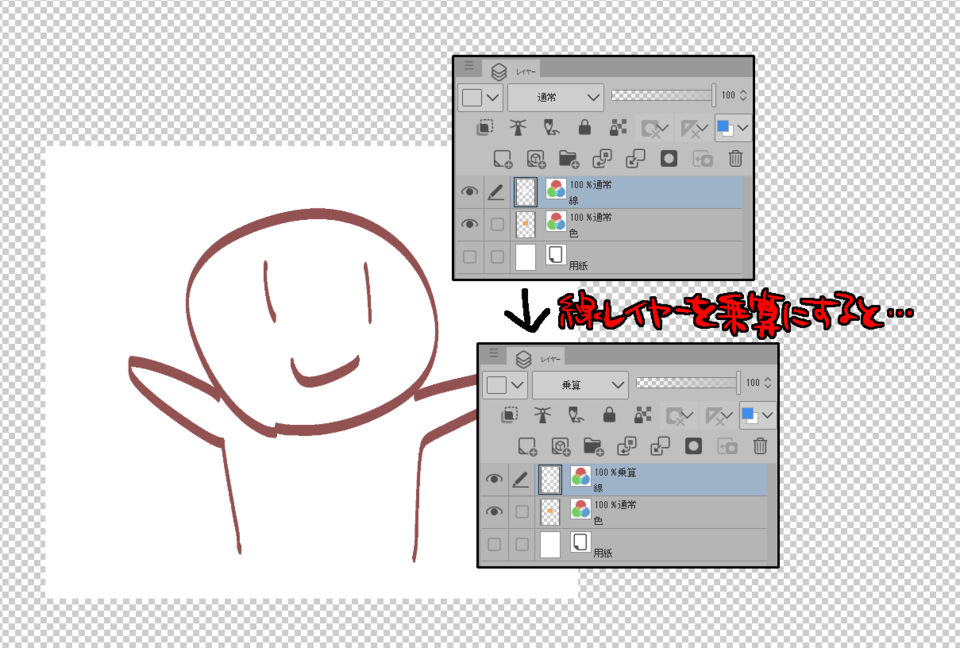Hide the 色 layer

tap(469, 224)
